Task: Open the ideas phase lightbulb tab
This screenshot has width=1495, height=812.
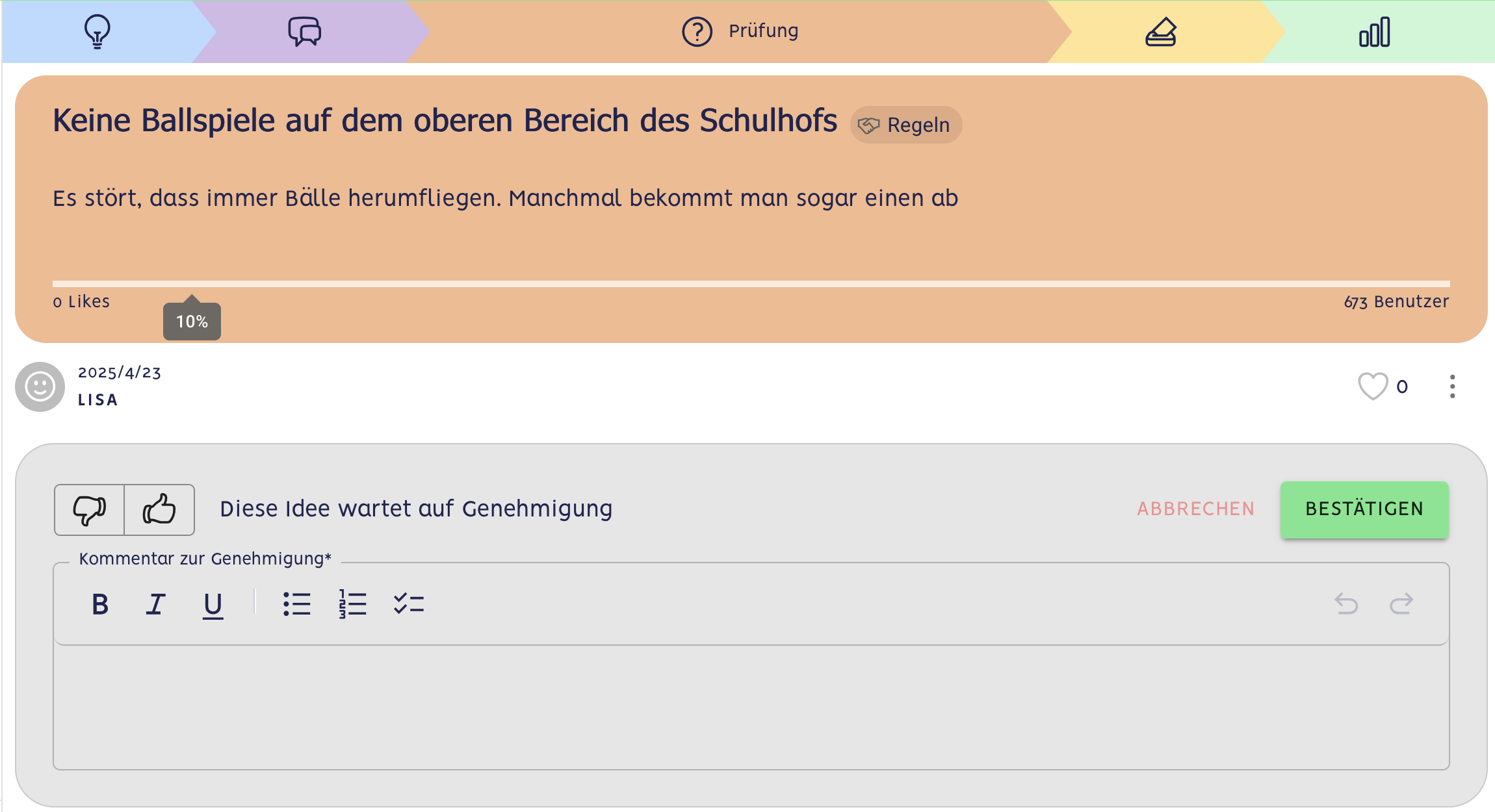Action: (x=97, y=31)
